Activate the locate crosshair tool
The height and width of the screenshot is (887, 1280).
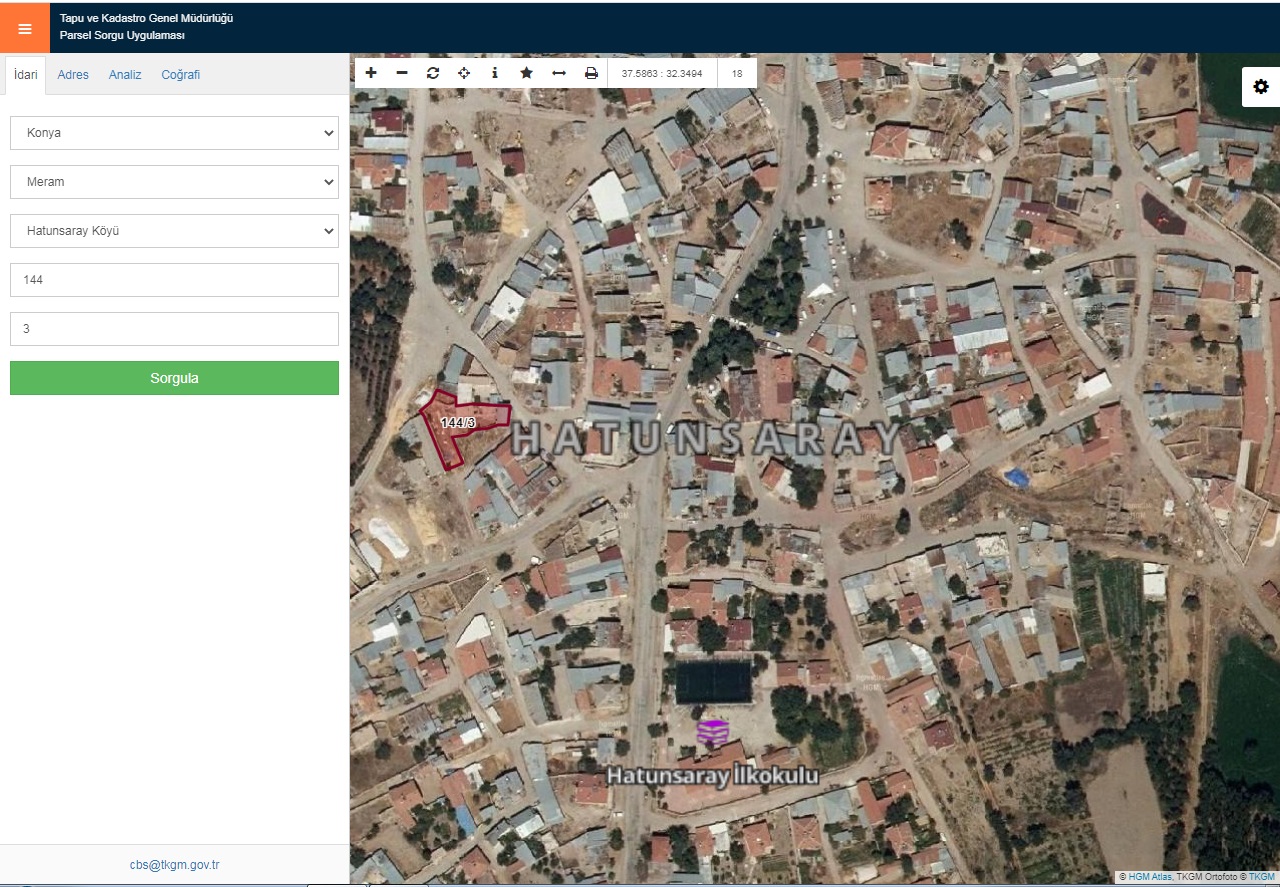[x=464, y=73]
